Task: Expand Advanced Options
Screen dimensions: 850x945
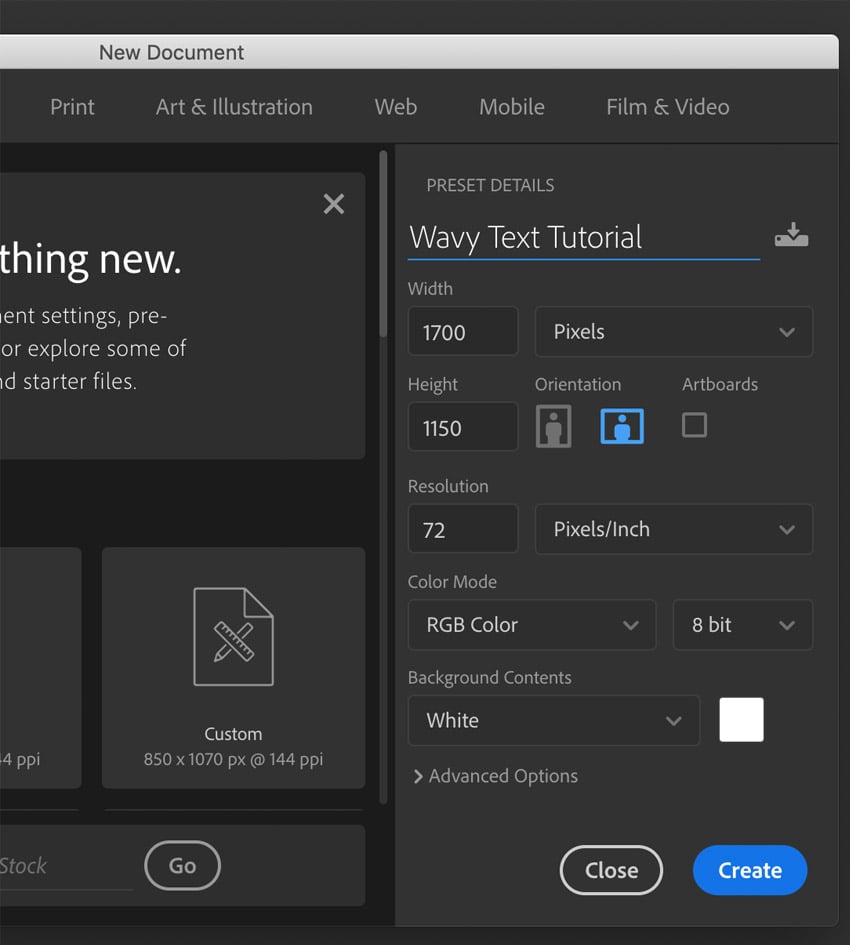Action: pyautogui.click(x=496, y=776)
